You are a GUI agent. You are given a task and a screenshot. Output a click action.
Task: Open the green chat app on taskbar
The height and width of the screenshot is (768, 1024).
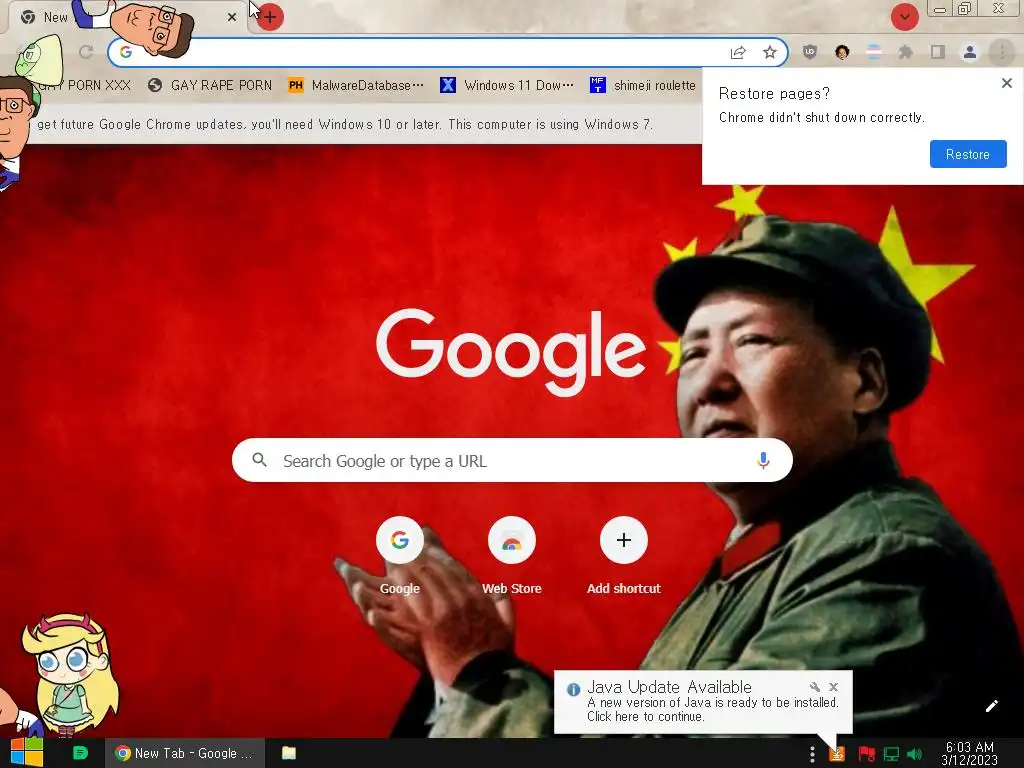pyautogui.click(x=80, y=753)
